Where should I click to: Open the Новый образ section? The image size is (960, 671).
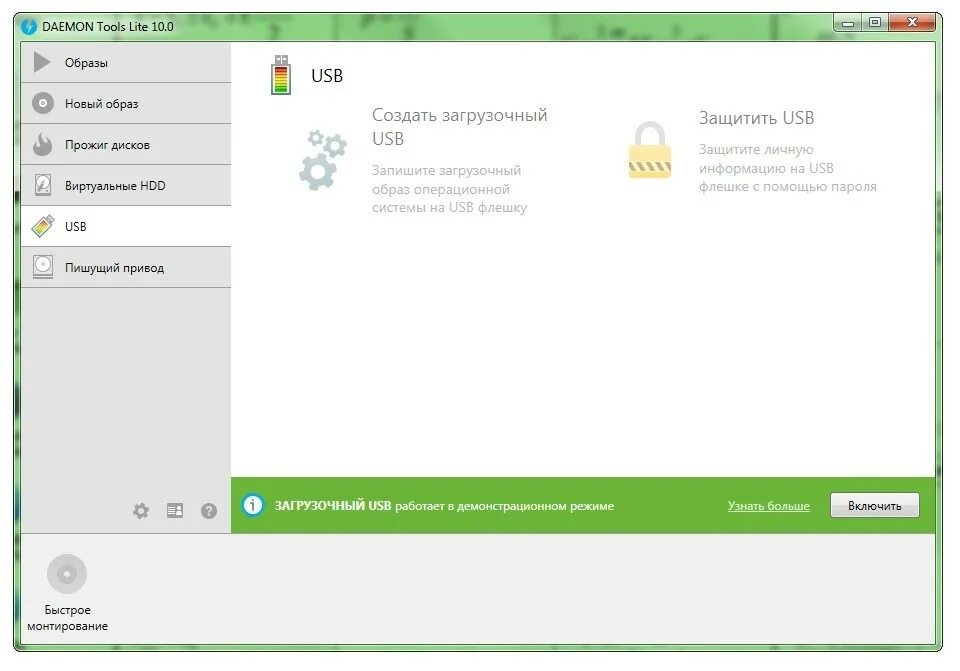tap(126, 103)
